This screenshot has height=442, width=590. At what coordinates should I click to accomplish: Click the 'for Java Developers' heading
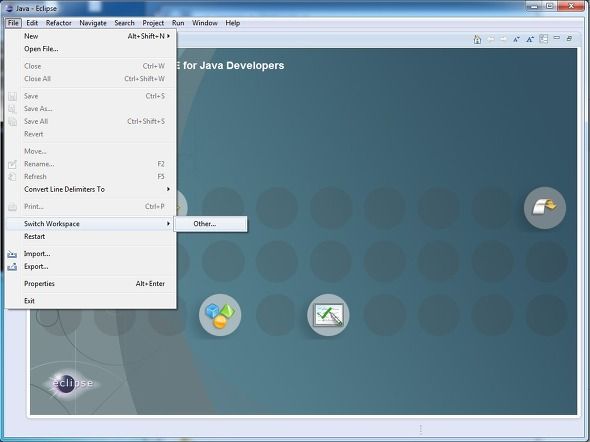click(x=233, y=65)
